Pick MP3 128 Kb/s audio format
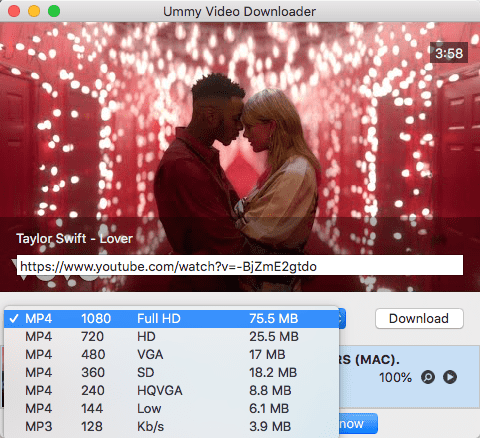Image resolution: width=480 pixels, height=438 pixels. pos(171,427)
